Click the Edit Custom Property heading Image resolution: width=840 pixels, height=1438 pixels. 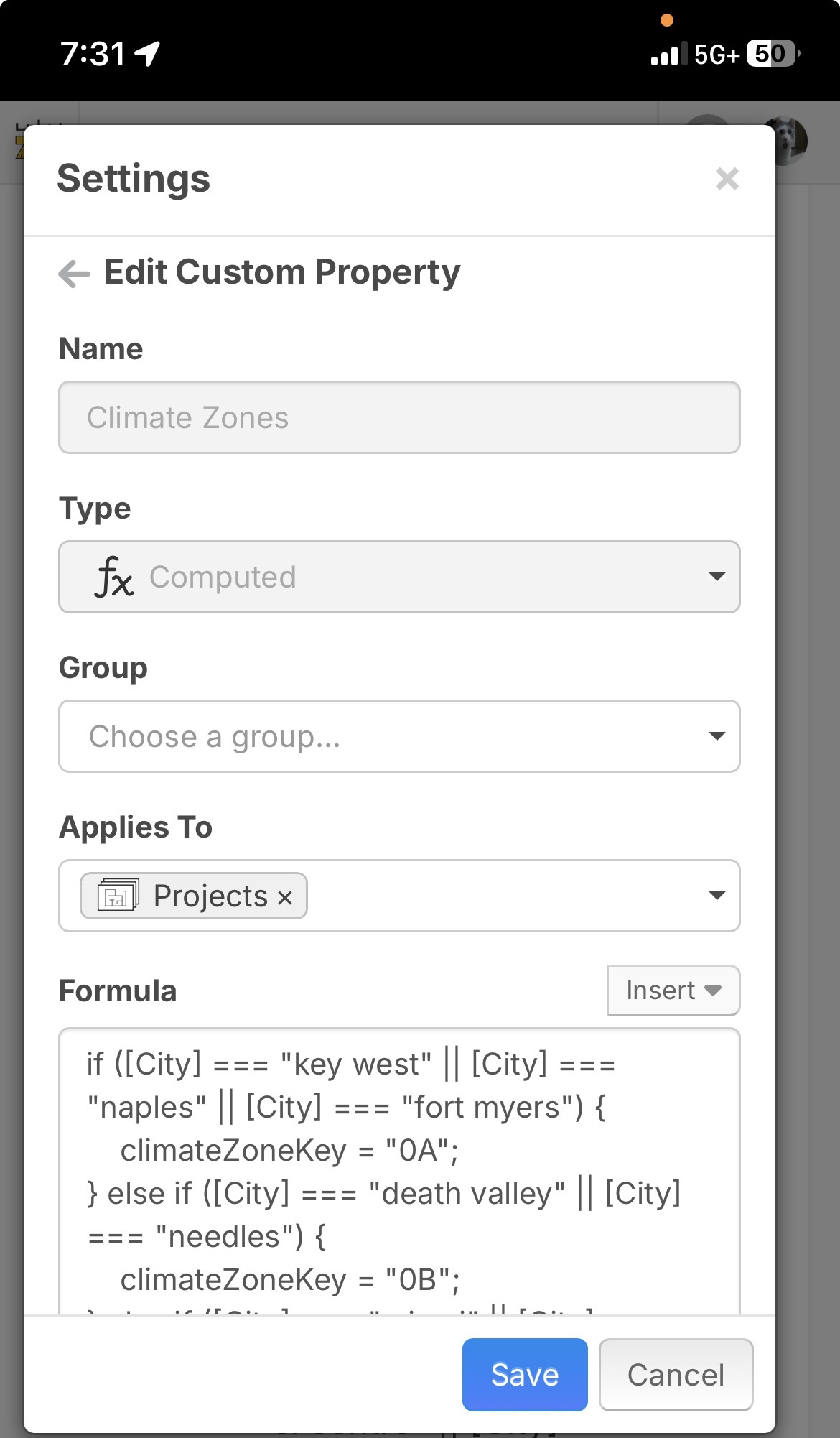tap(282, 272)
